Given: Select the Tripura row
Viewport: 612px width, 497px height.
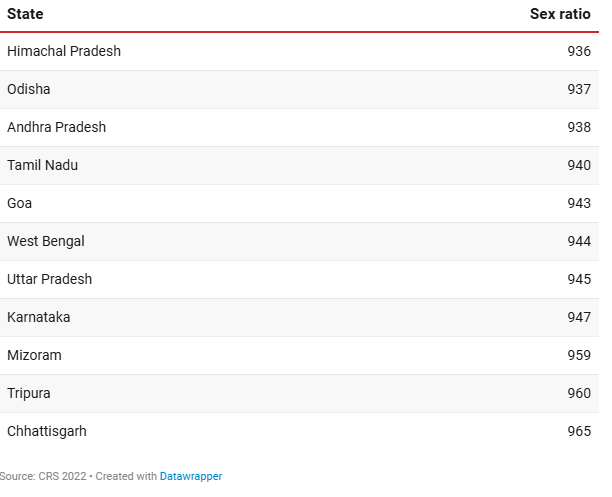Looking at the screenshot, I should pyautogui.click(x=299, y=394).
